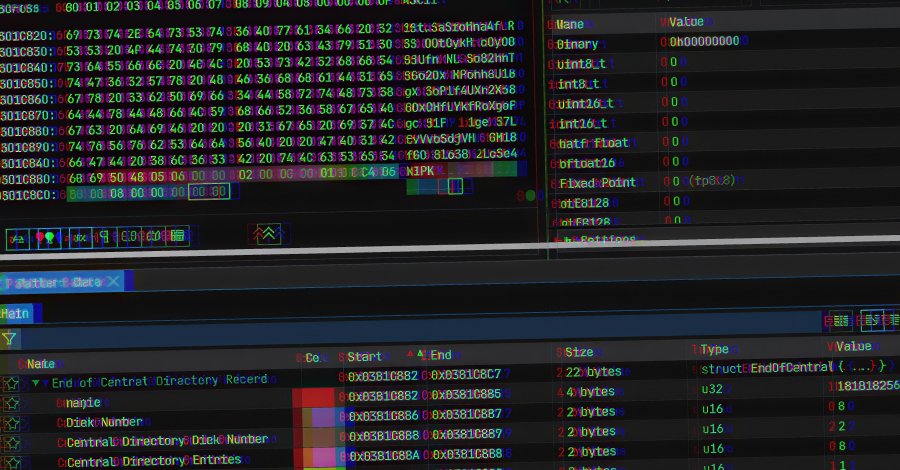Image resolution: width=900 pixels, height=470 pixels.
Task: Click the filter funnel icon in Pattern Data
Action: 10,339
